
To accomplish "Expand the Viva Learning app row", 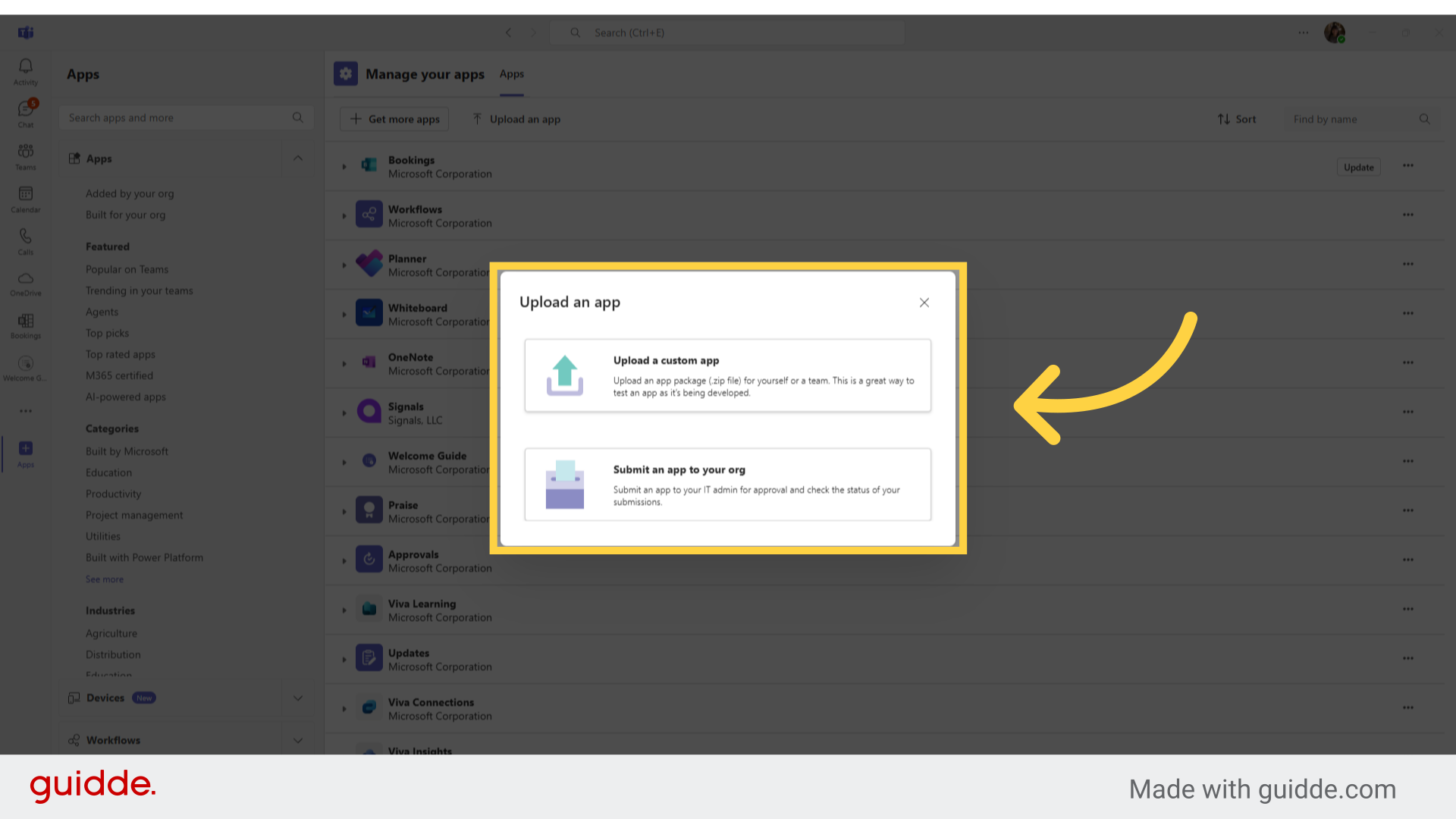I will click(x=344, y=610).
